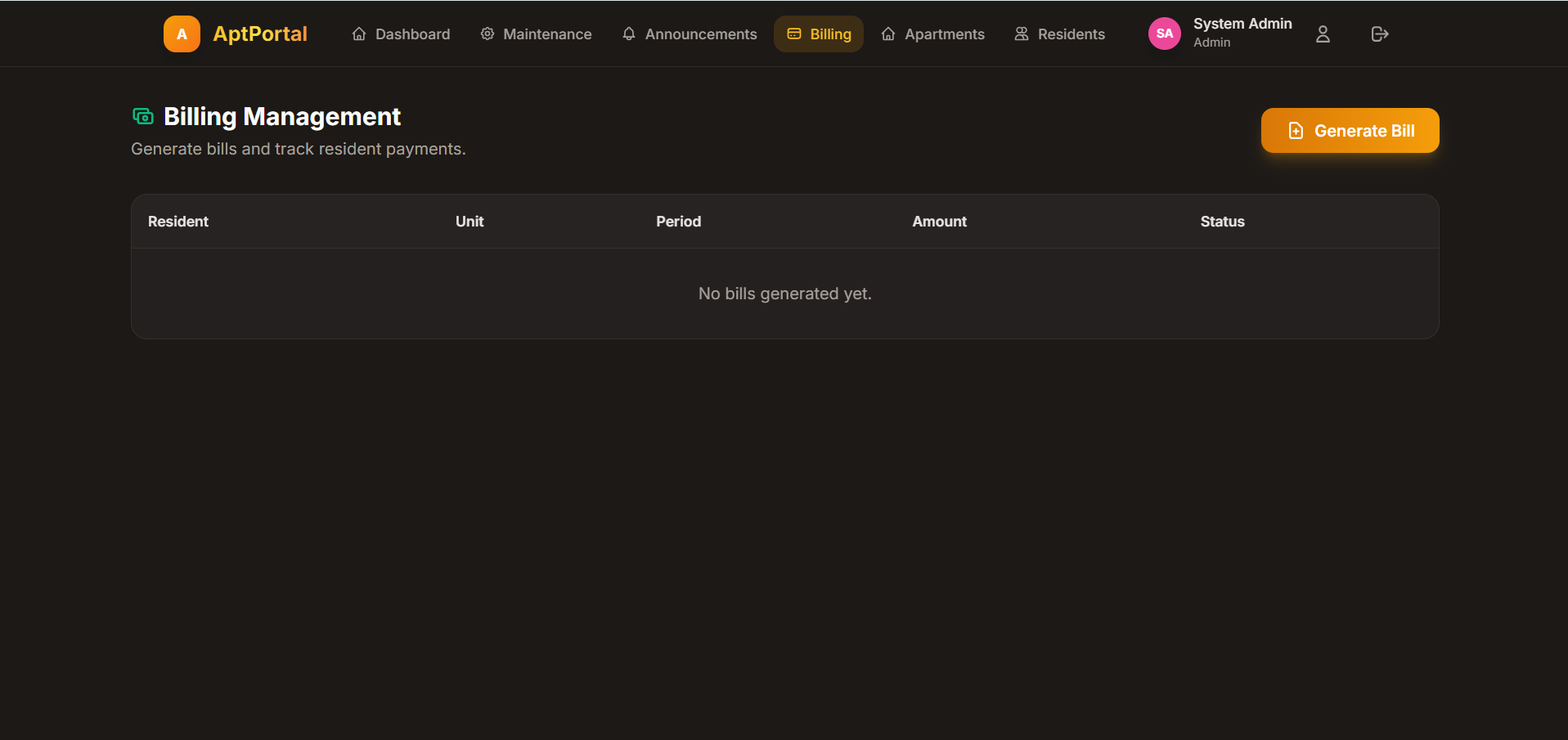Click the Amount column header
The image size is (1568, 740).
point(940,222)
